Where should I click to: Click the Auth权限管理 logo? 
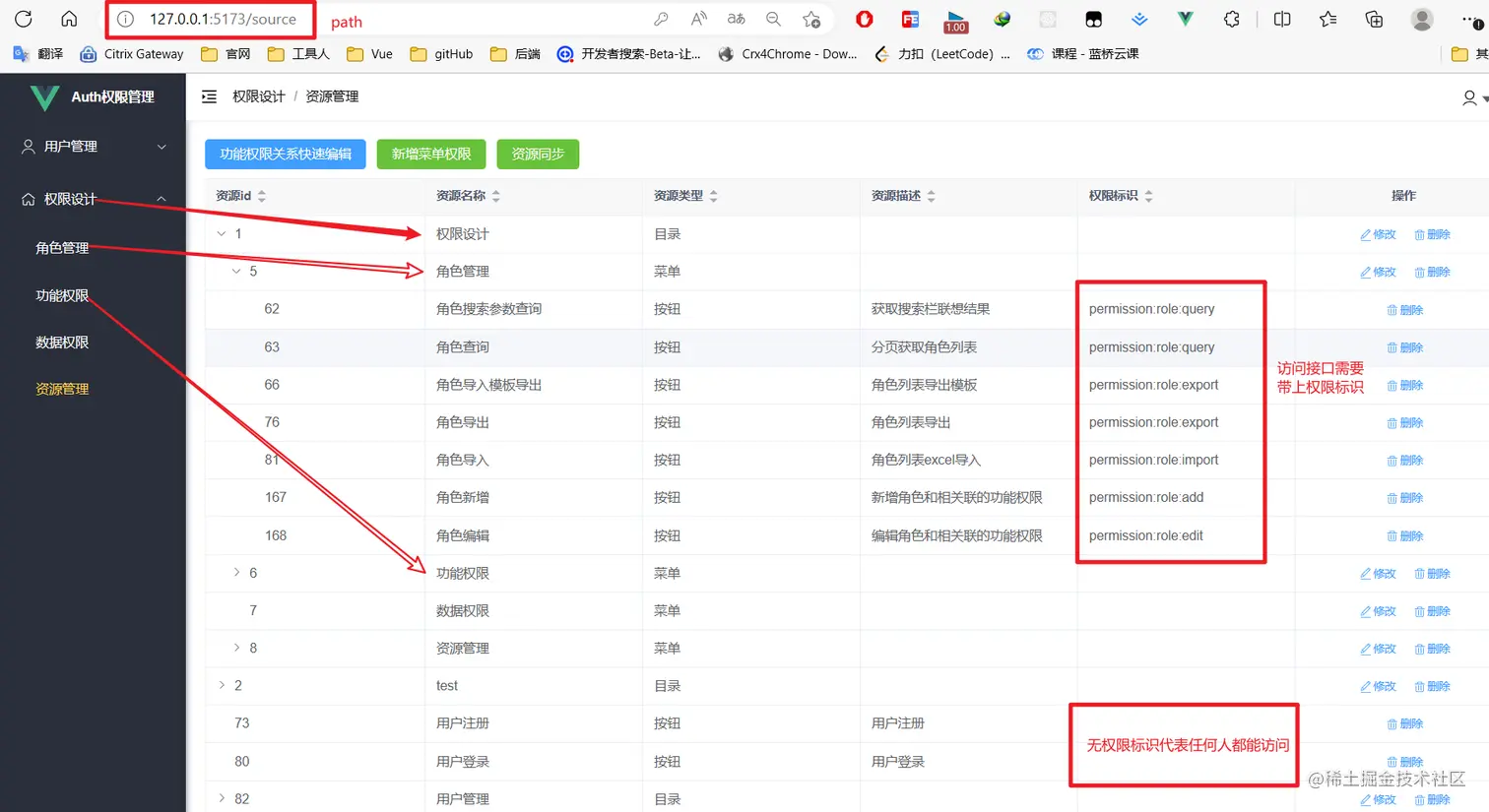pyautogui.click(x=93, y=96)
